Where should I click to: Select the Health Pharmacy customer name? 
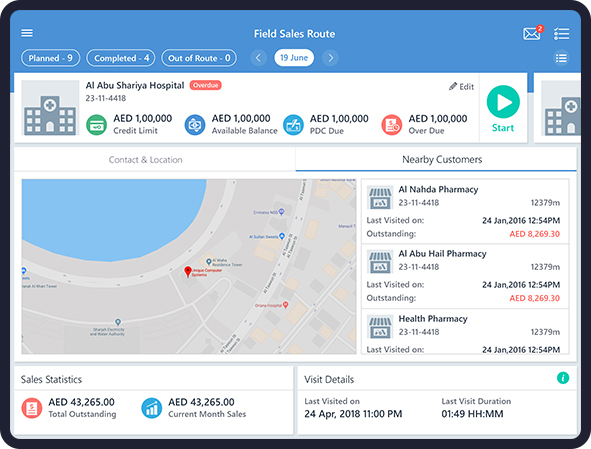pos(433,319)
